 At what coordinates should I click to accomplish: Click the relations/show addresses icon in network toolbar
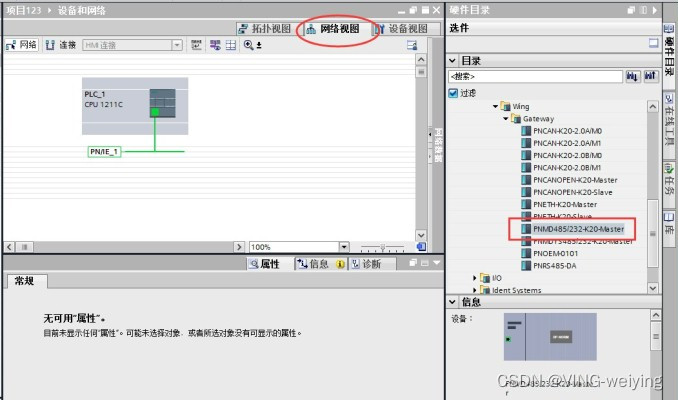pyautogui.click(x=196, y=45)
